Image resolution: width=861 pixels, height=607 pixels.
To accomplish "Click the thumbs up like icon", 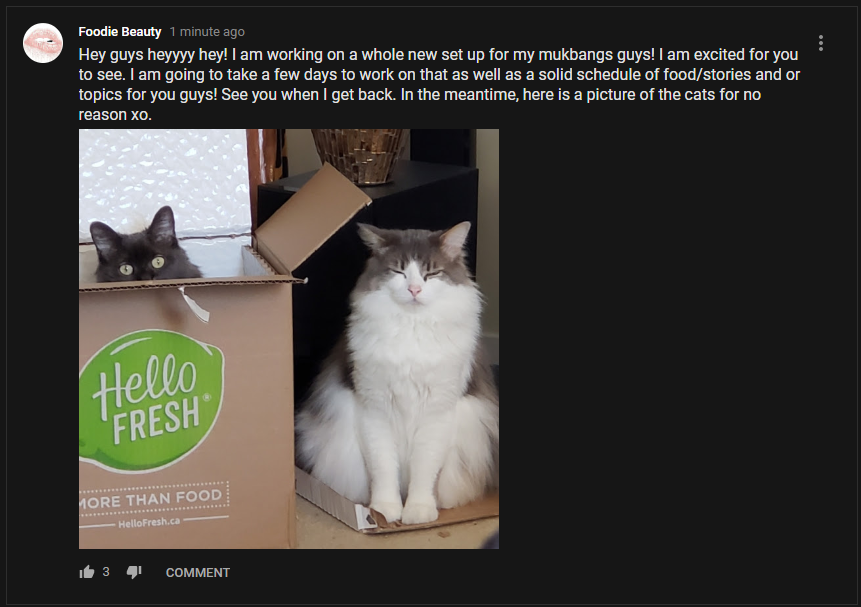I will click(x=87, y=572).
